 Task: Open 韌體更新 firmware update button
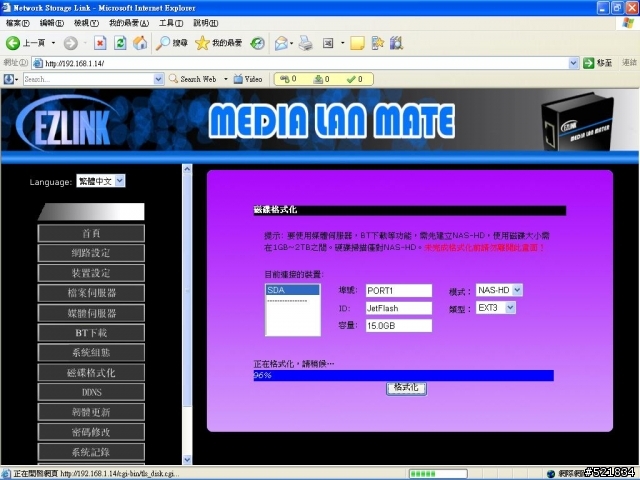(91, 412)
